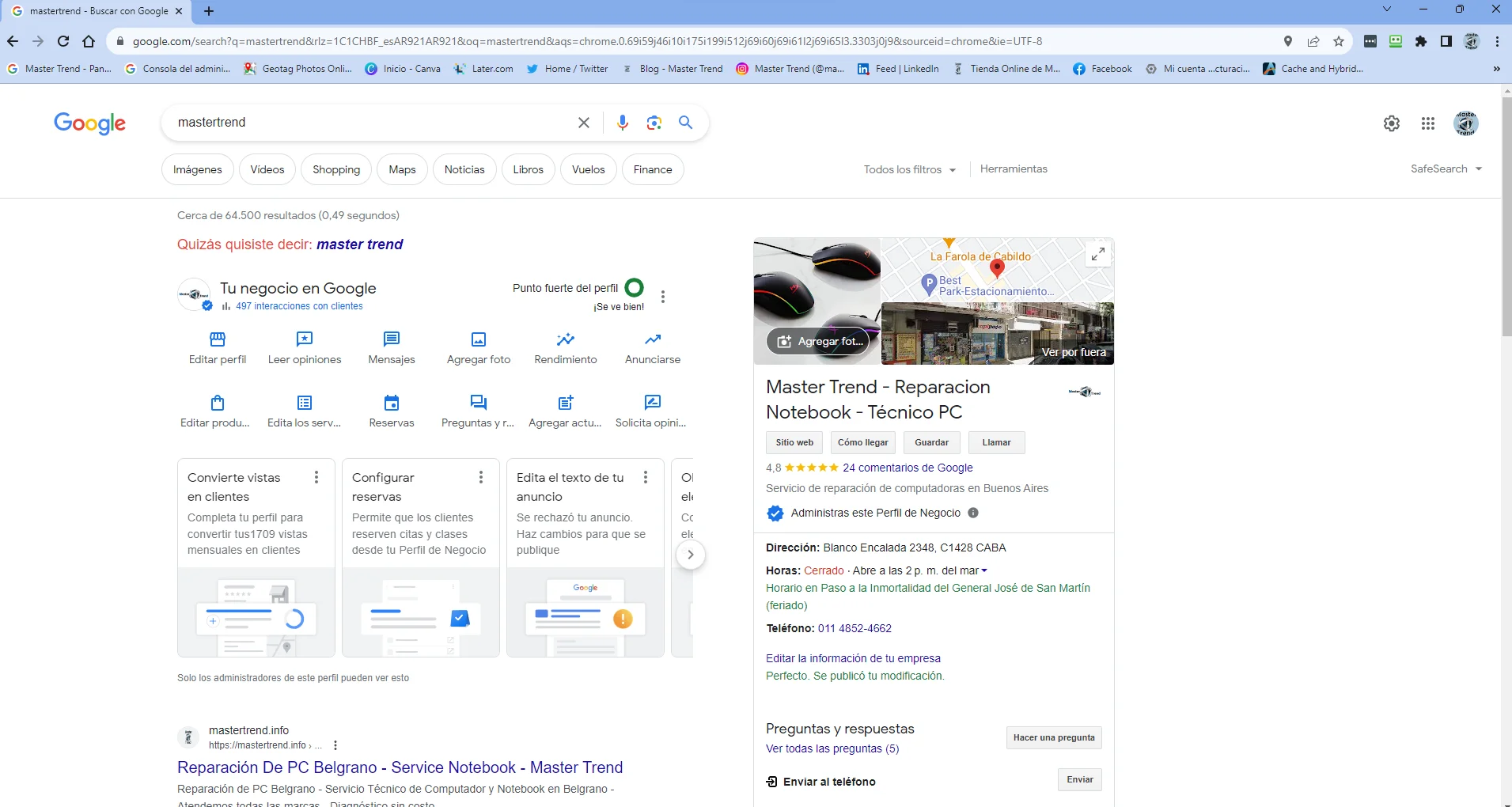The width and height of the screenshot is (1512, 807).
Task: Open 24 comentarios de Google link
Action: (908, 468)
